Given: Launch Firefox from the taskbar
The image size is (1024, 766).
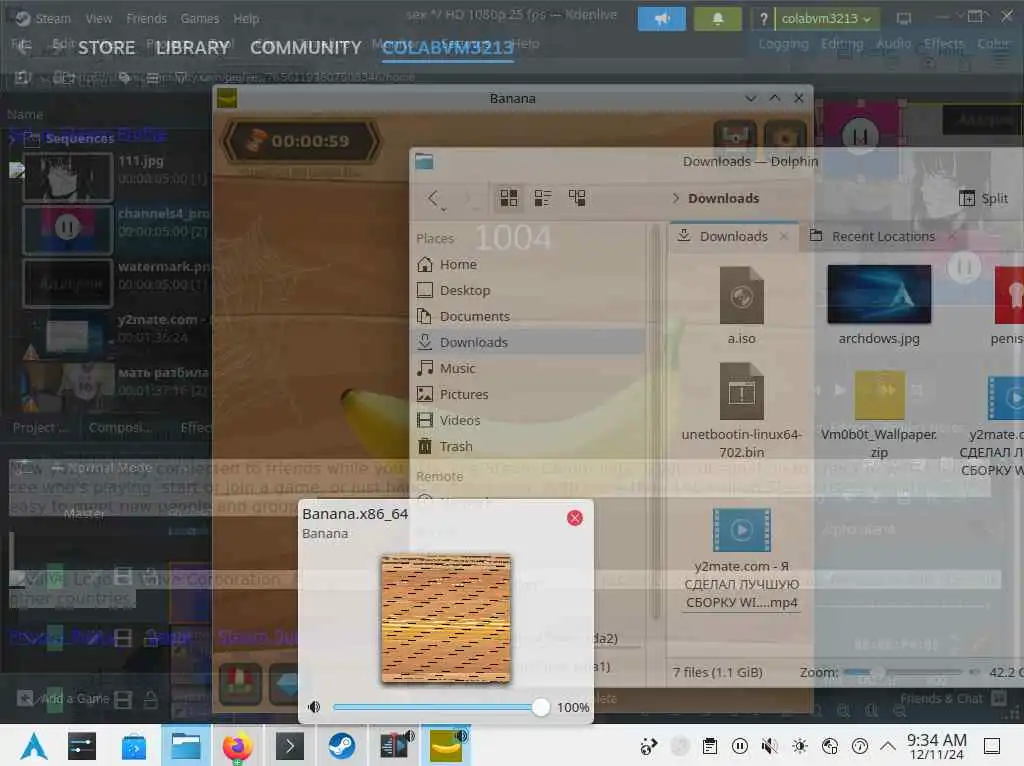Looking at the screenshot, I should (x=237, y=746).
